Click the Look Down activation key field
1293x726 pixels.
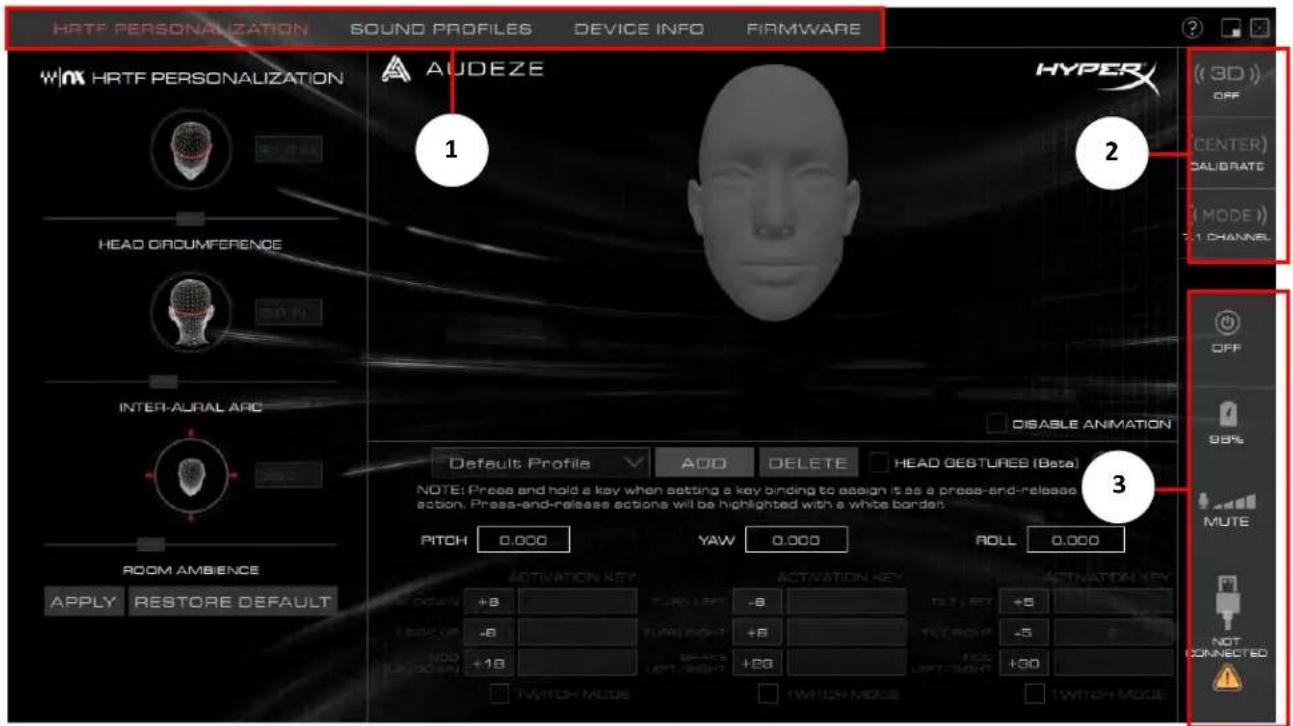[x=577, y=602]
